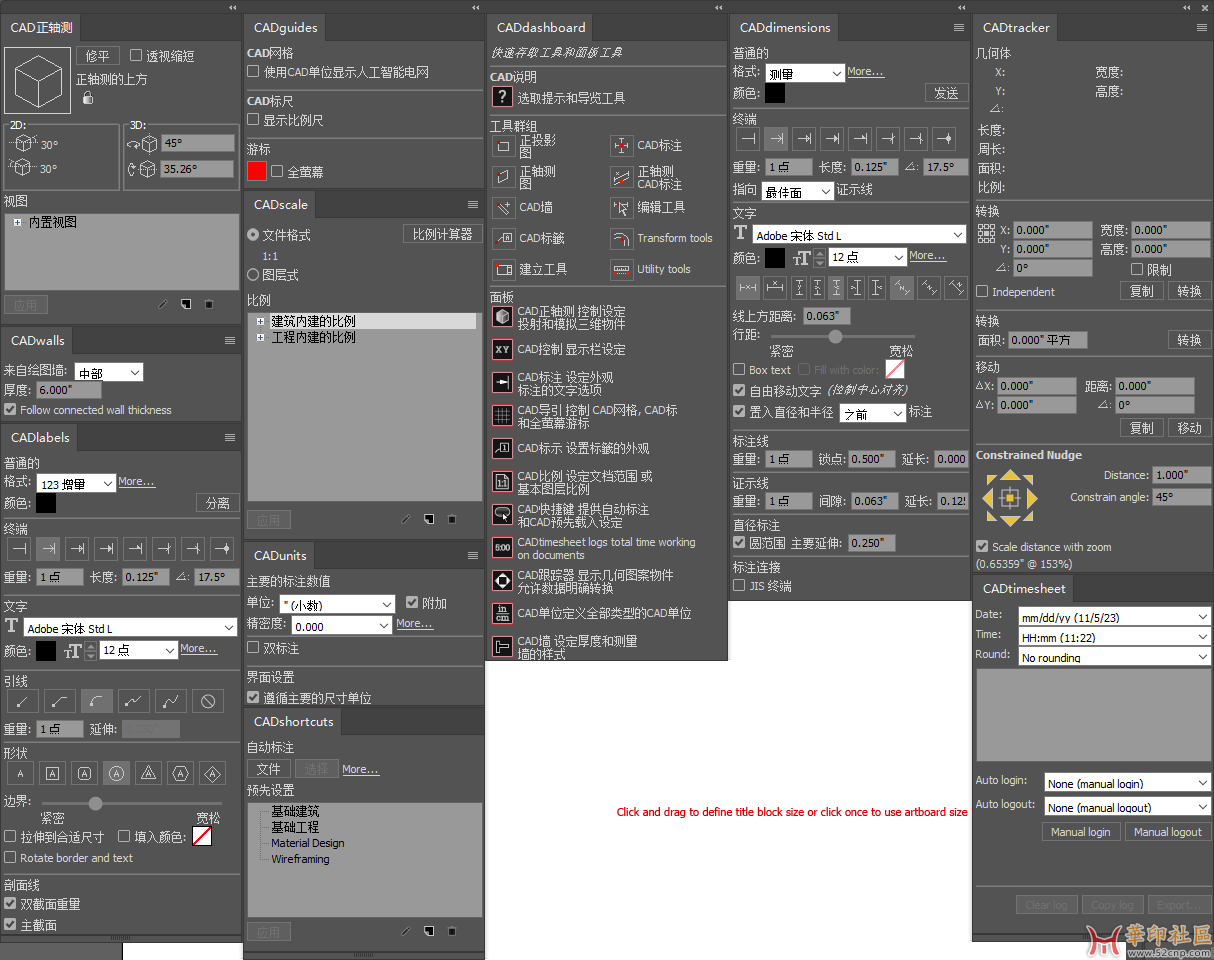
Task: Toggle Scale distance with zoom checkbox
Action: 982,547
